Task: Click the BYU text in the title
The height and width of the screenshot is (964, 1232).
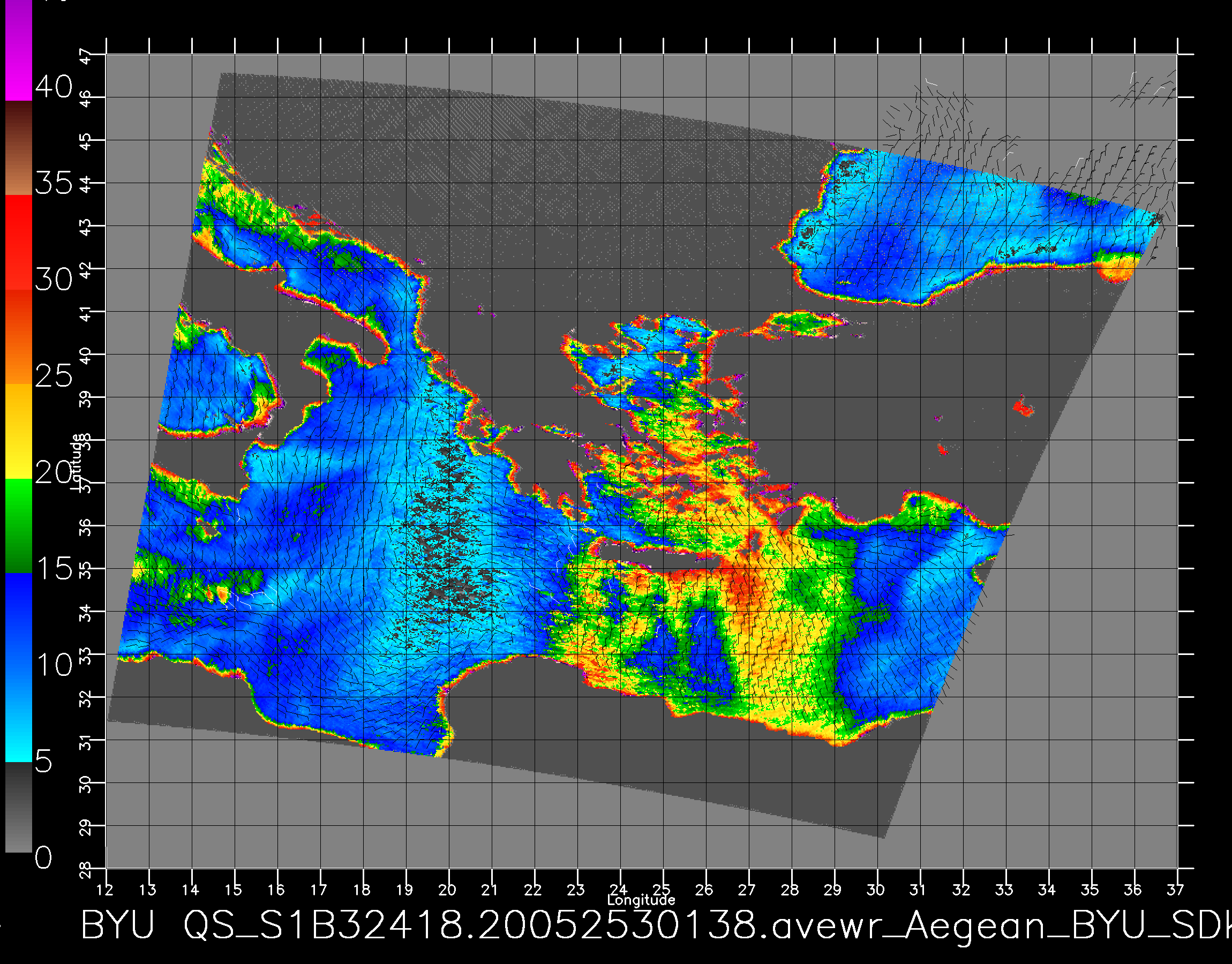Action: tap(118, 925)
